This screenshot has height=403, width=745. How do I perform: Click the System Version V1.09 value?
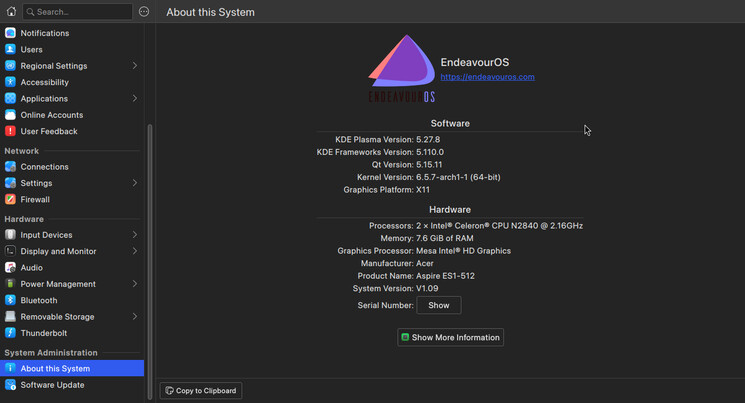[x=427, y=288]
